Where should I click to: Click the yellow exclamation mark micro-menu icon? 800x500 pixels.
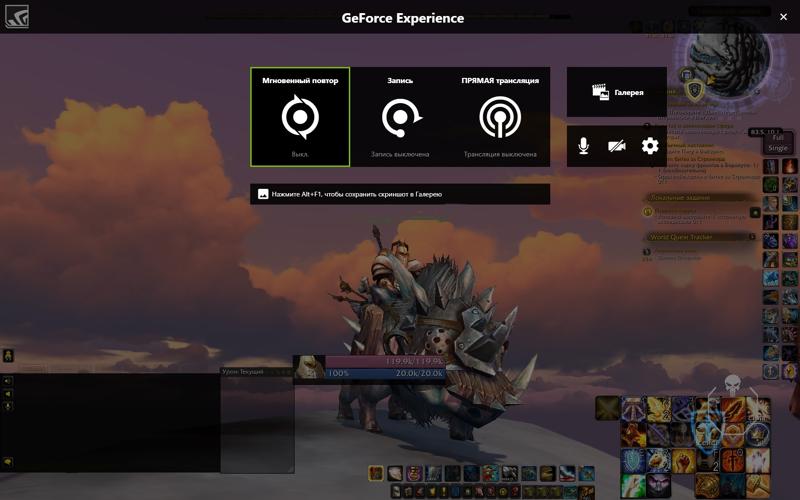coord(443,491)
